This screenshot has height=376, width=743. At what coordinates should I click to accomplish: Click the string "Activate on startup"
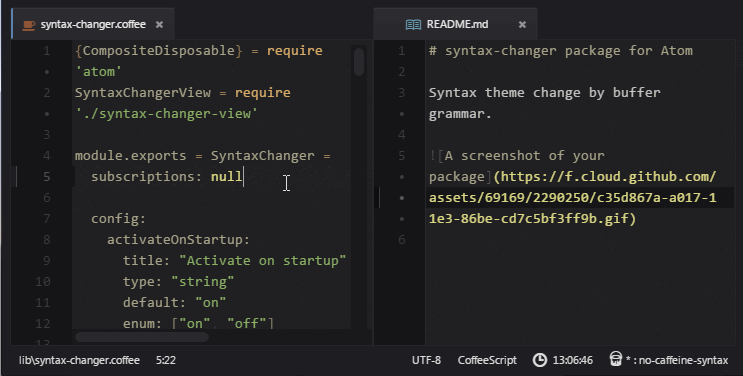click(262, 261)
